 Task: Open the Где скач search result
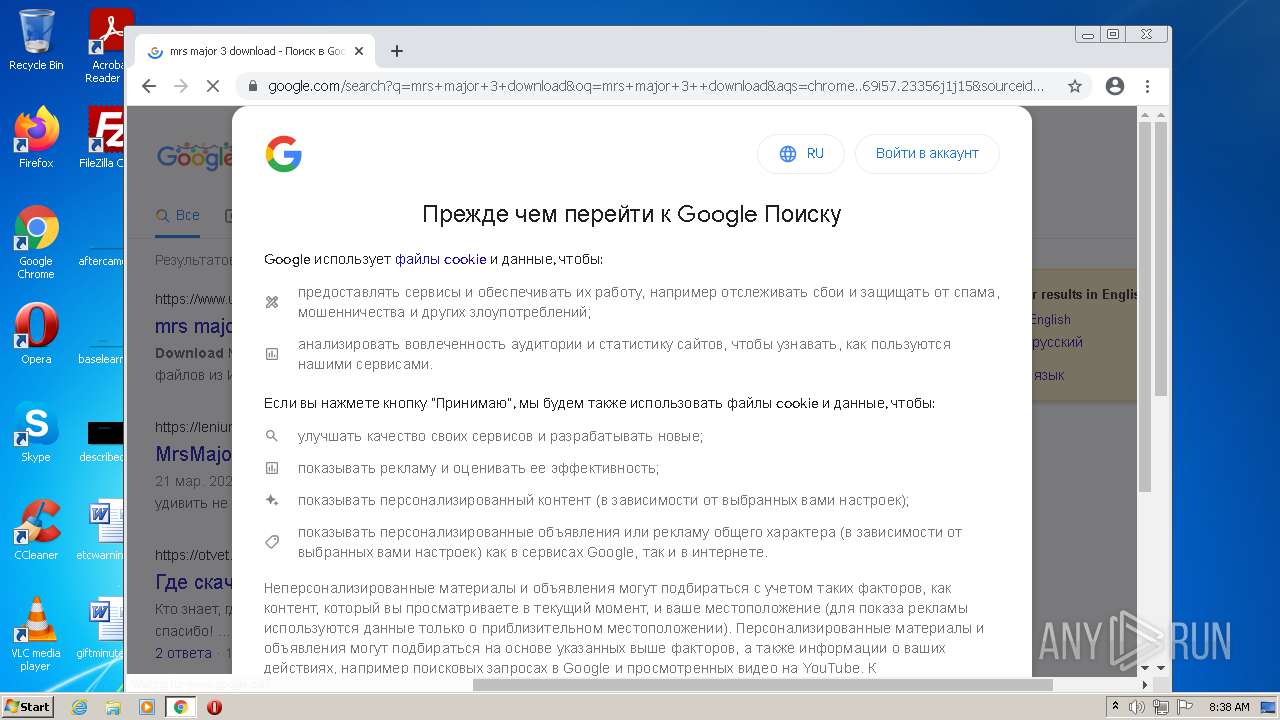pos(194,582)
